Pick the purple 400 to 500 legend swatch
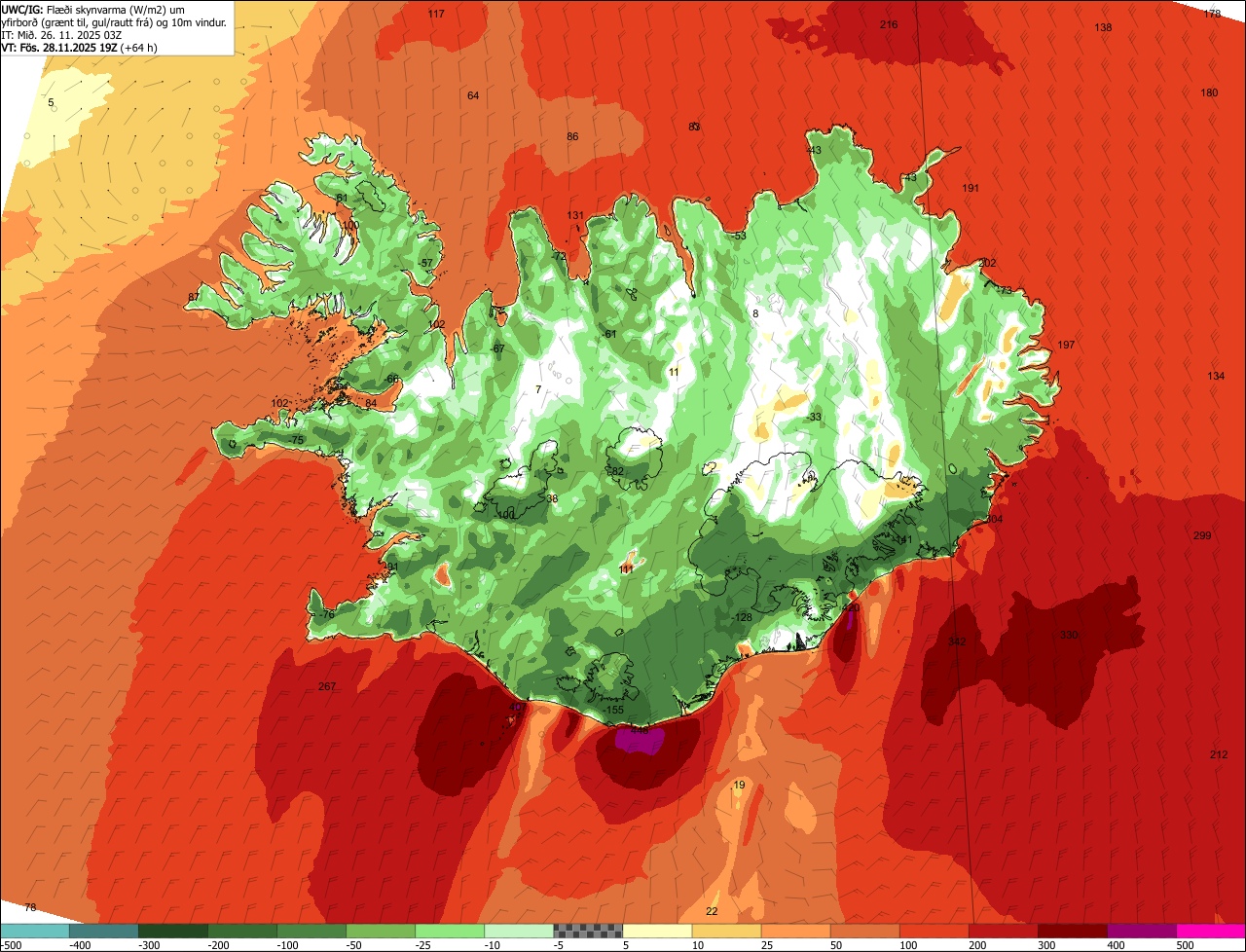This screenshot has width=1246, height=952. tap(1142, 931)
